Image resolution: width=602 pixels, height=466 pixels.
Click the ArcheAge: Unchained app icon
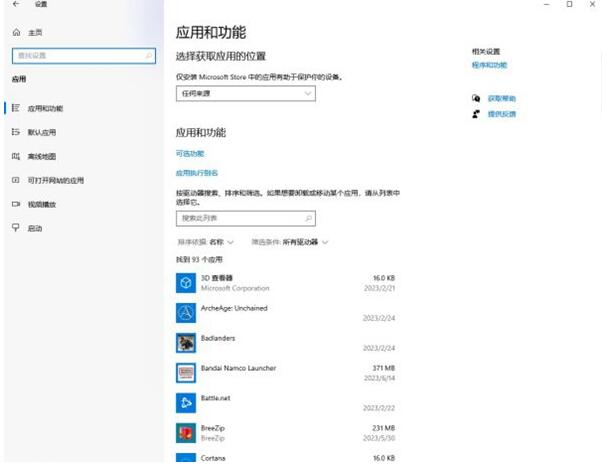[x=186, y=313]
